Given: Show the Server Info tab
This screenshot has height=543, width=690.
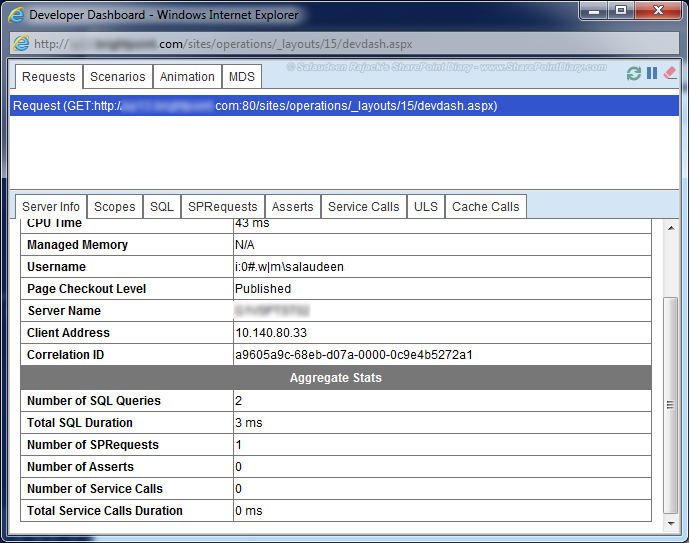Looking at the screenshot, I should (x=51, y=206).
